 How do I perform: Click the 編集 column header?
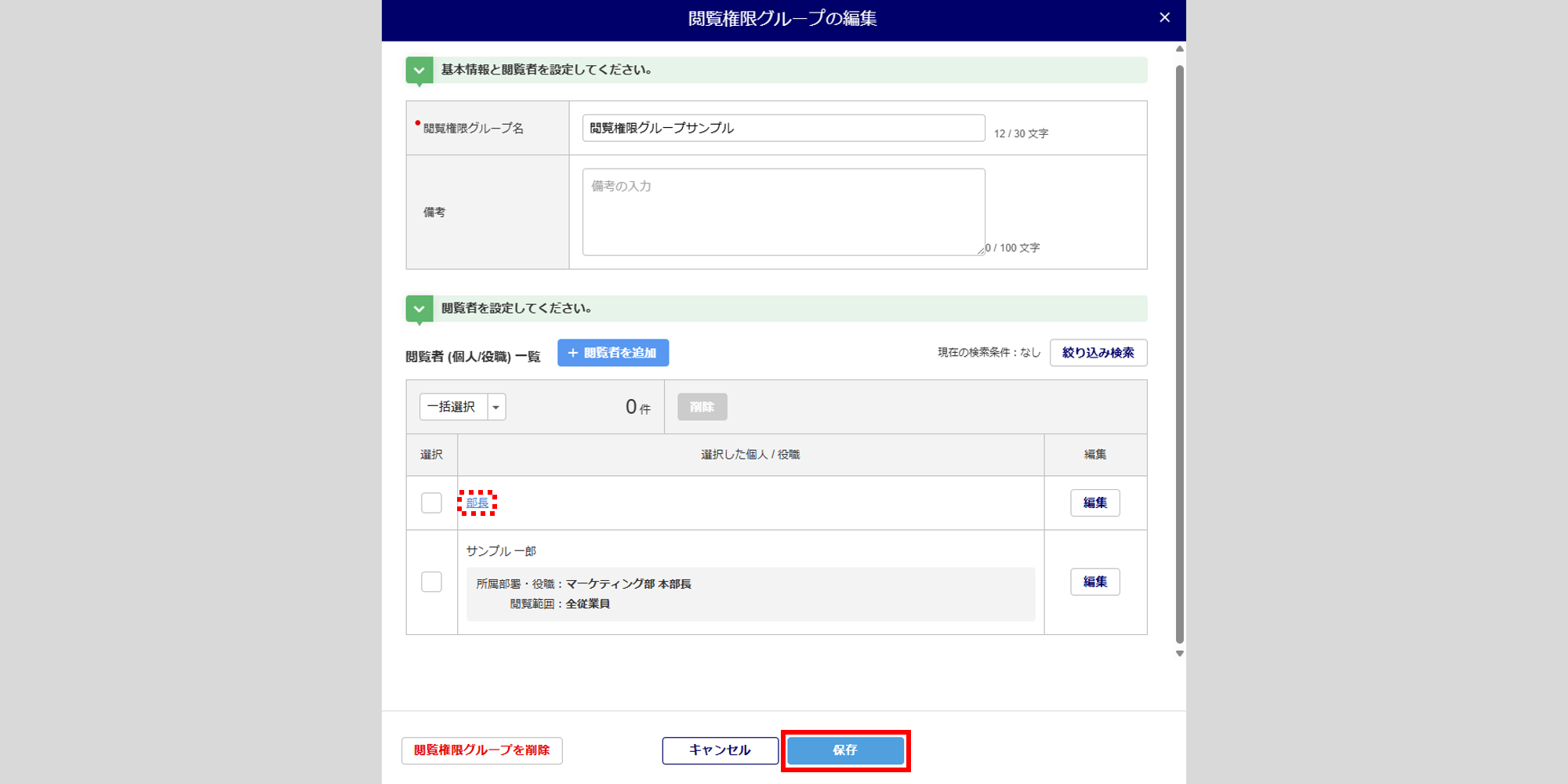tap(1095, 455)
